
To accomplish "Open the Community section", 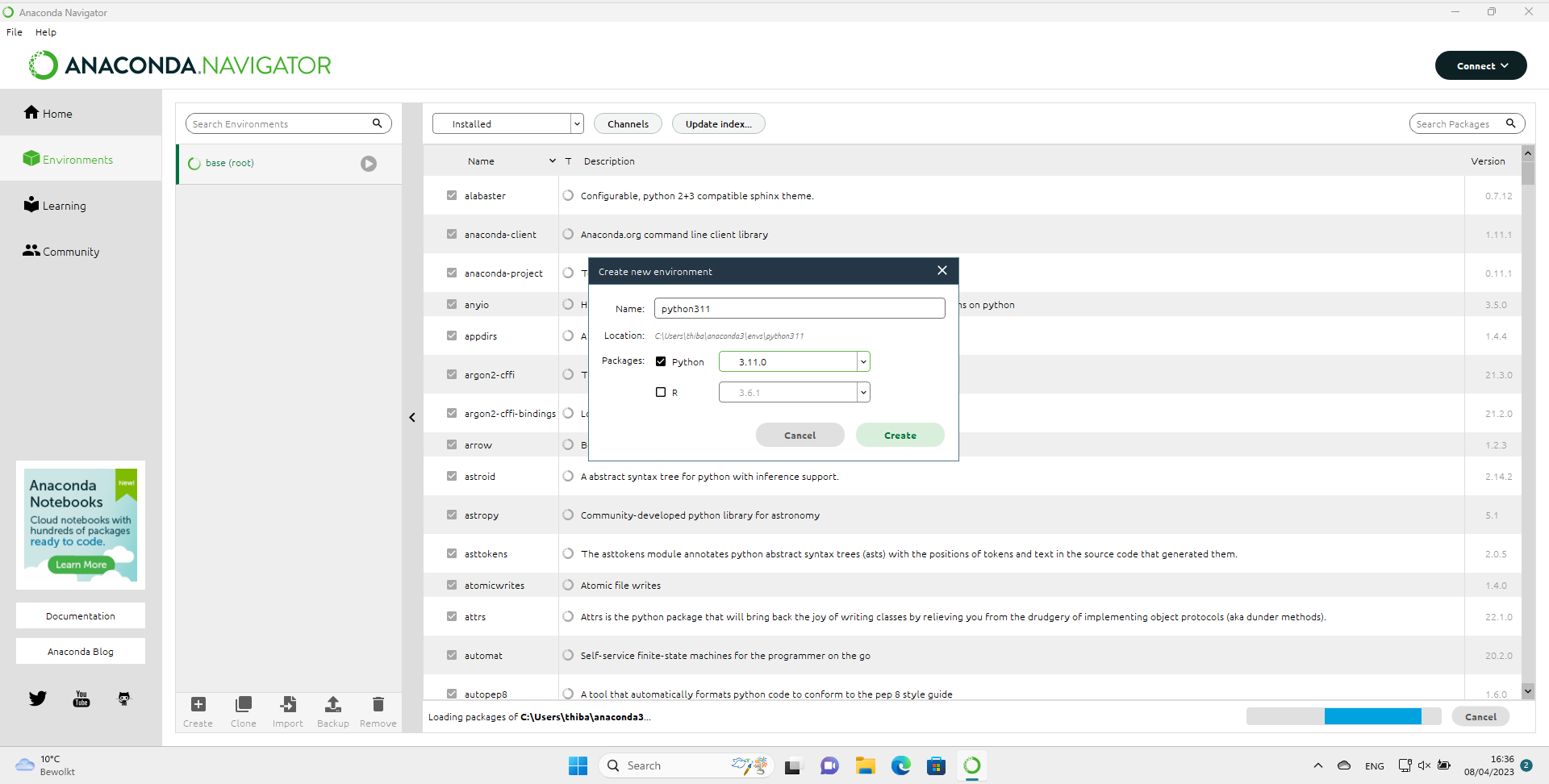I will click(x=61, y=251).
